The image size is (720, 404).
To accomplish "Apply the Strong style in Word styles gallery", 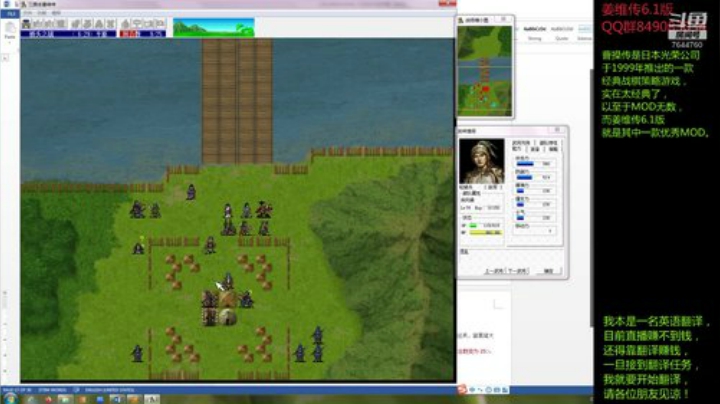I will pos(534,33).
